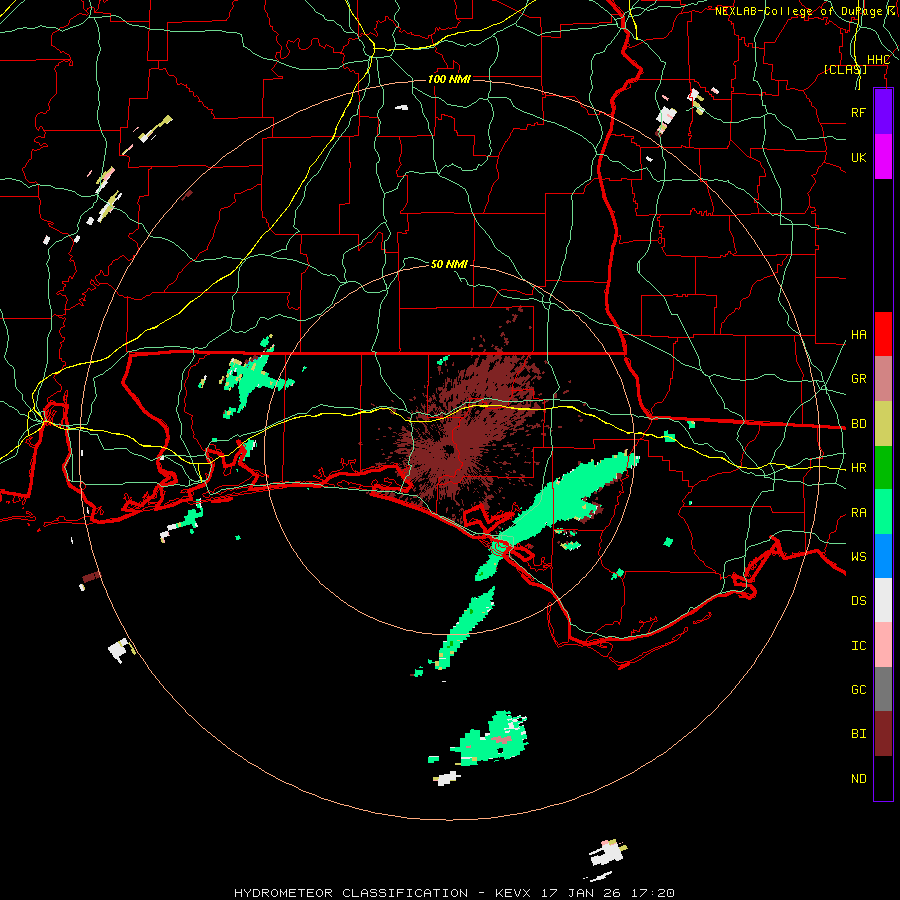This screenshot has width=900, height=900.
Task: Click the KEVX radar site identifier
Action: pyautogui.click(x=514, y=893)
